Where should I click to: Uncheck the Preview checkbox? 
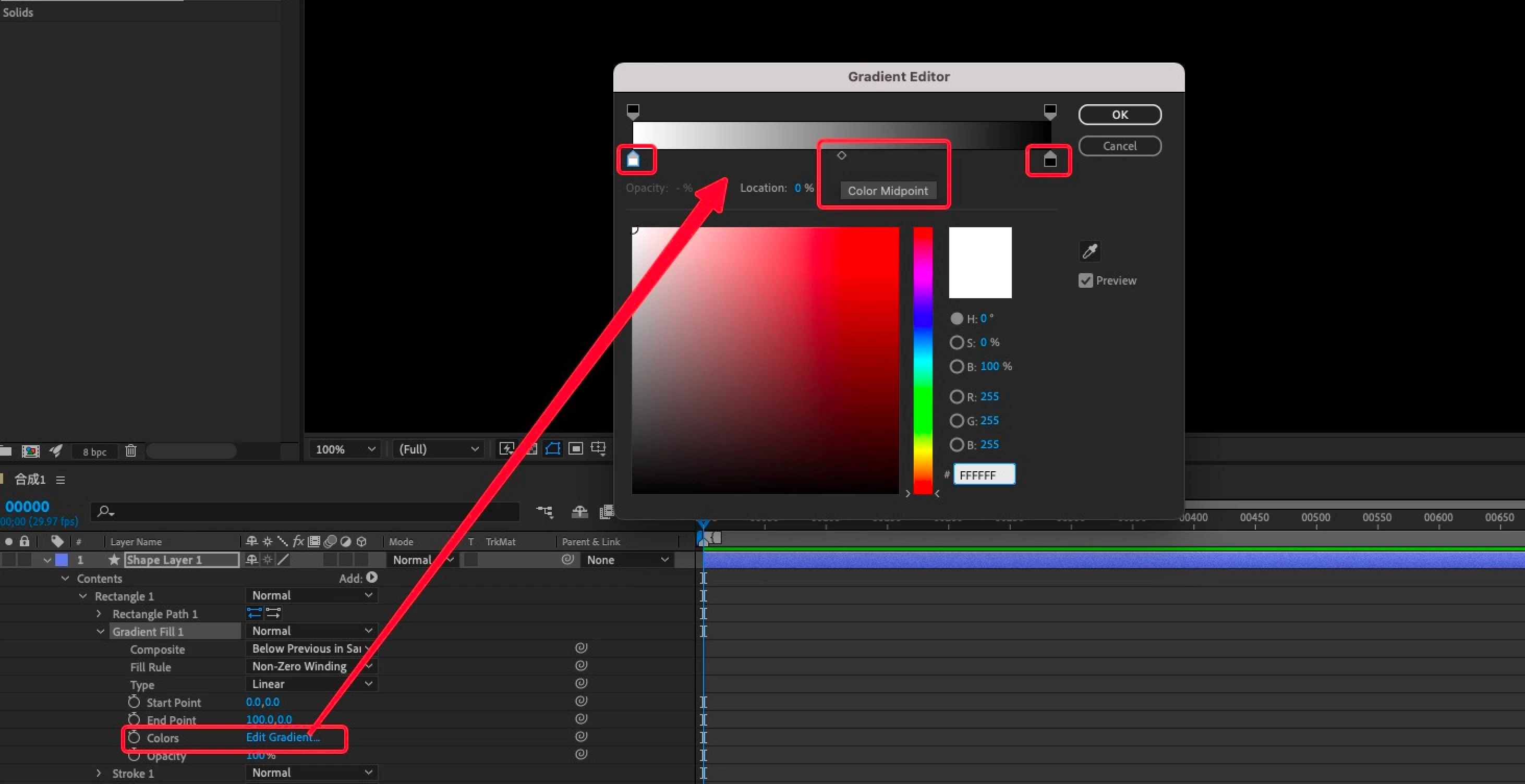click(1086, 280)
